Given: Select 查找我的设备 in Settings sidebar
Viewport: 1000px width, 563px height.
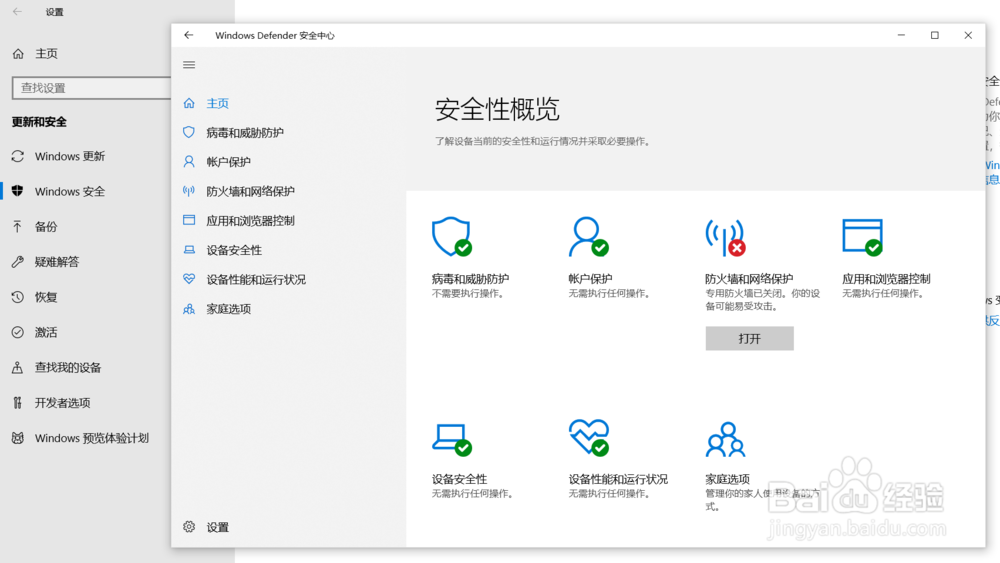Looking at the screenshot, I should (x=68, y=367).
